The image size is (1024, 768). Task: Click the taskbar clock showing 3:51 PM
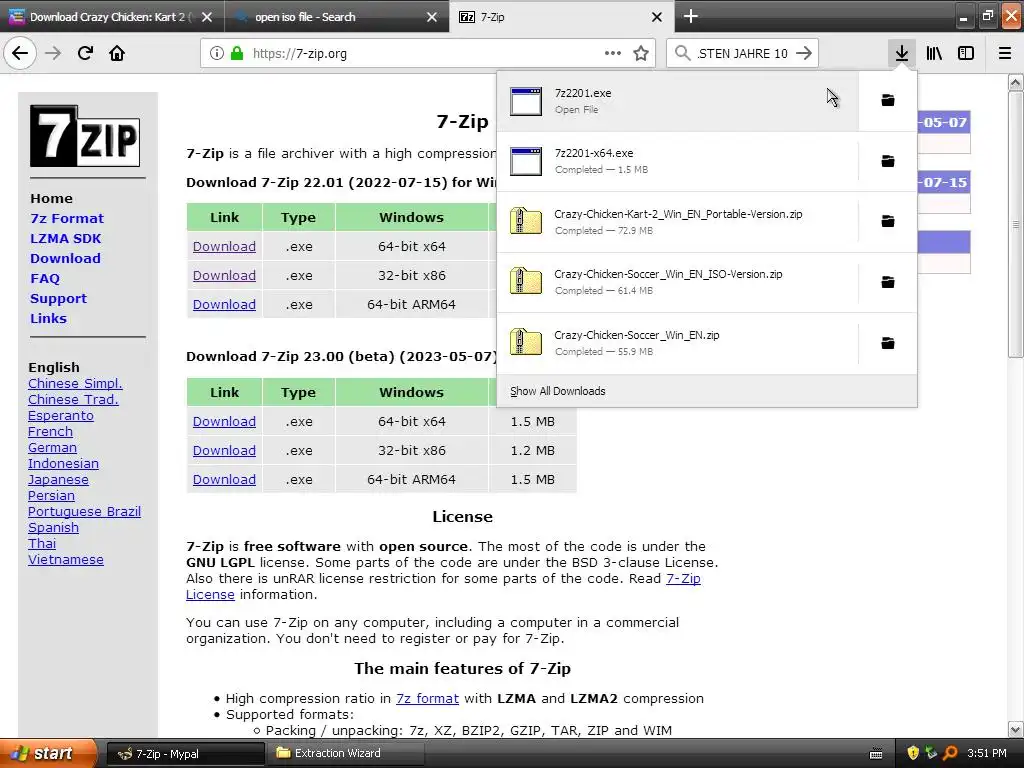pos(987,753)
